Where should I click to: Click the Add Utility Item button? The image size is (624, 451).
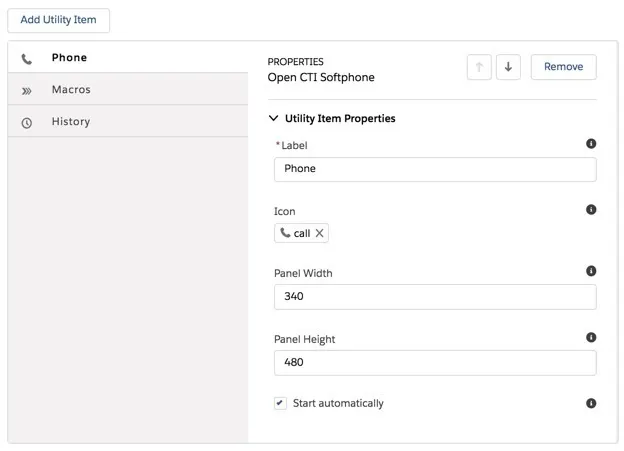click(x=58, y=20)
